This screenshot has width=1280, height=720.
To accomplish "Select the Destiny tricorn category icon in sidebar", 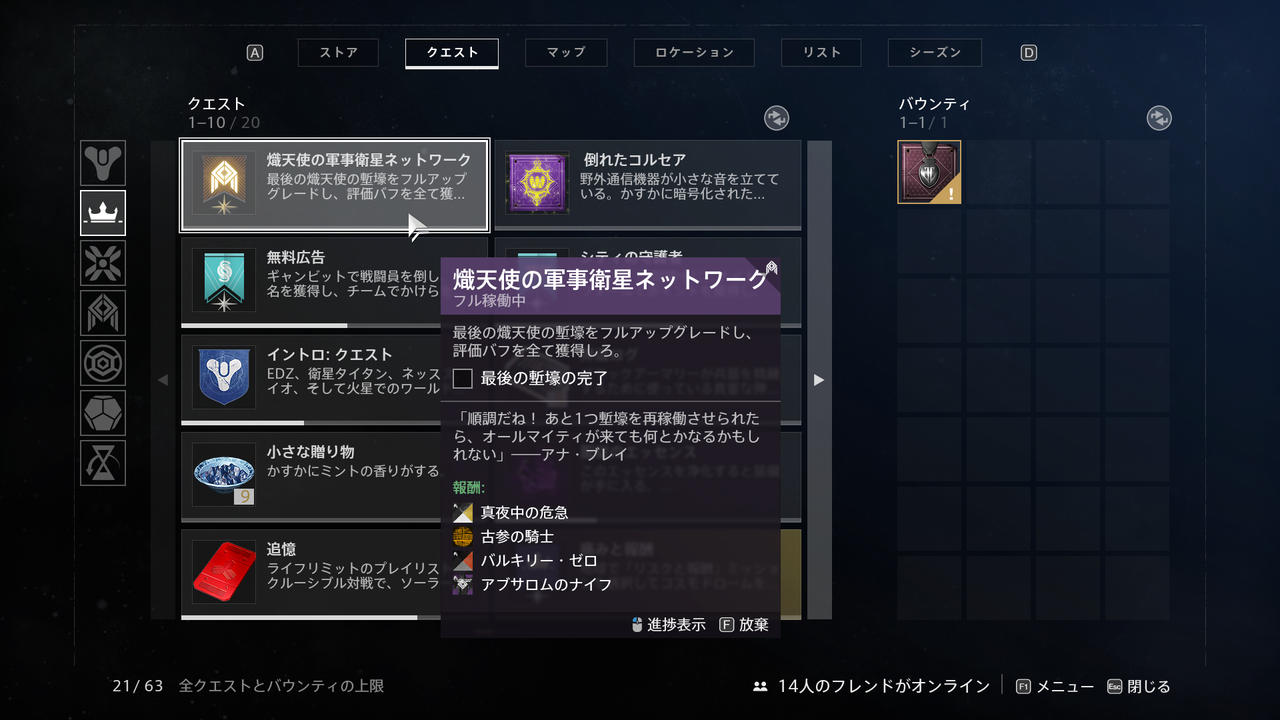I will pyautogui.click(x=103, y=163).
